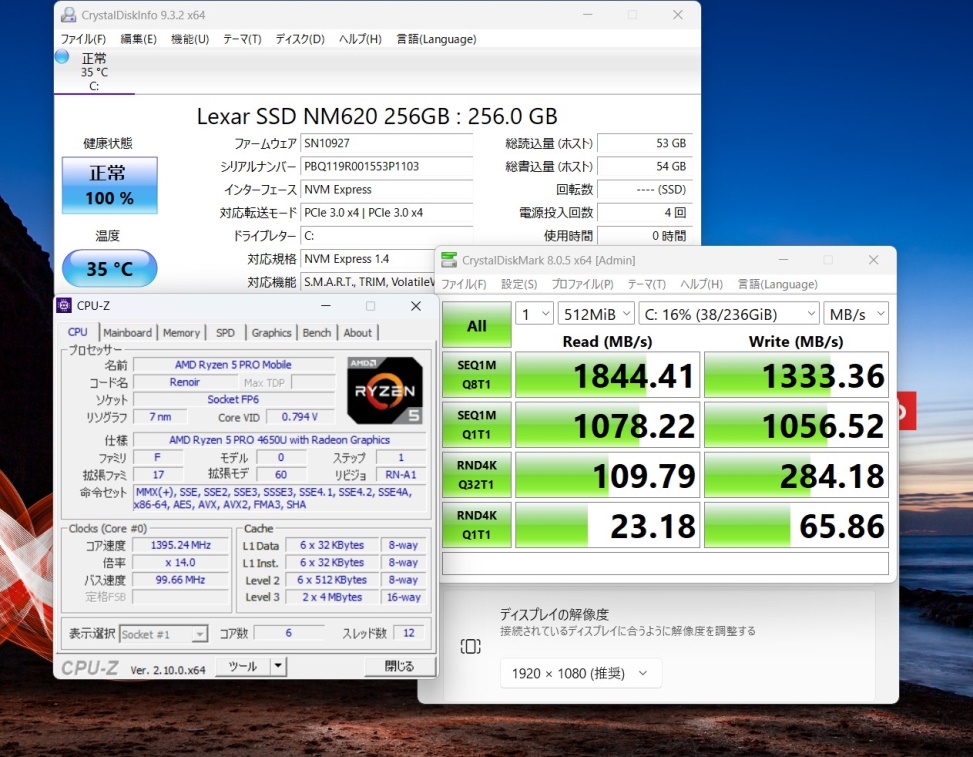Click the CrystalDiskInfo title bar app icon
The height and width of the screenshot is (757, 973).
pos(68,15)
